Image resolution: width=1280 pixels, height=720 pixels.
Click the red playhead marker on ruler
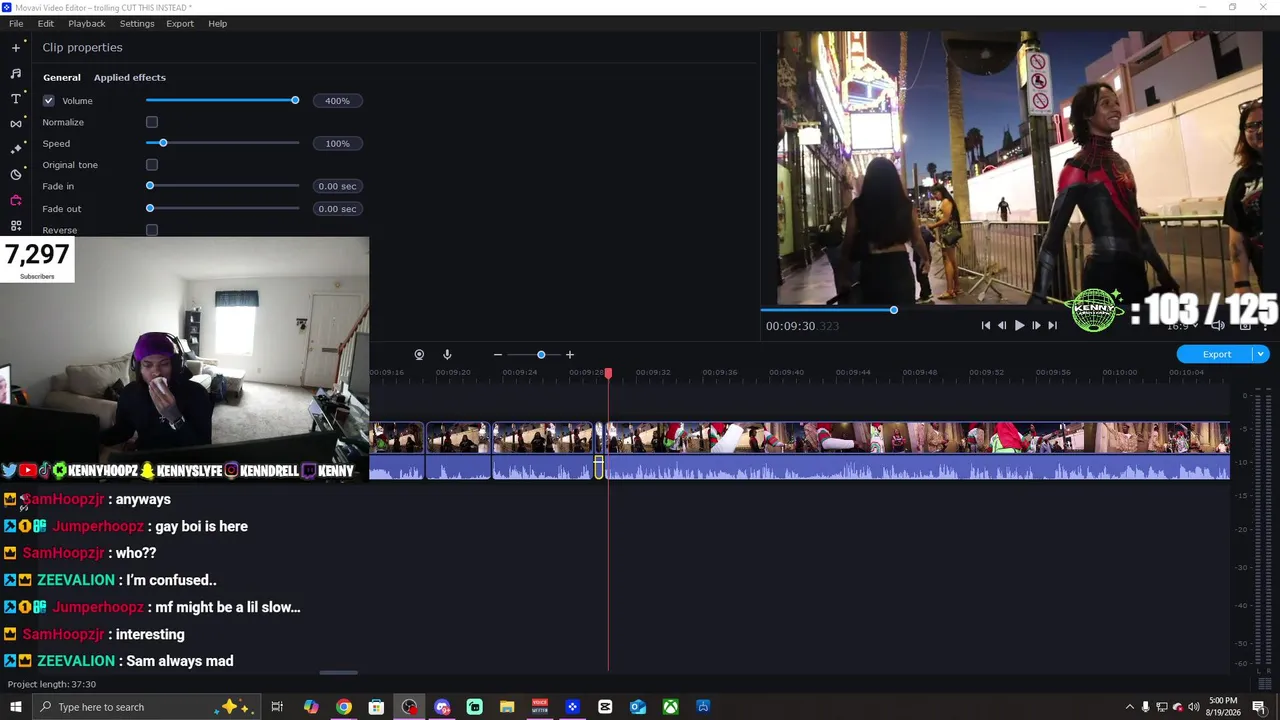pyautogui.click(x=608, y=373)
